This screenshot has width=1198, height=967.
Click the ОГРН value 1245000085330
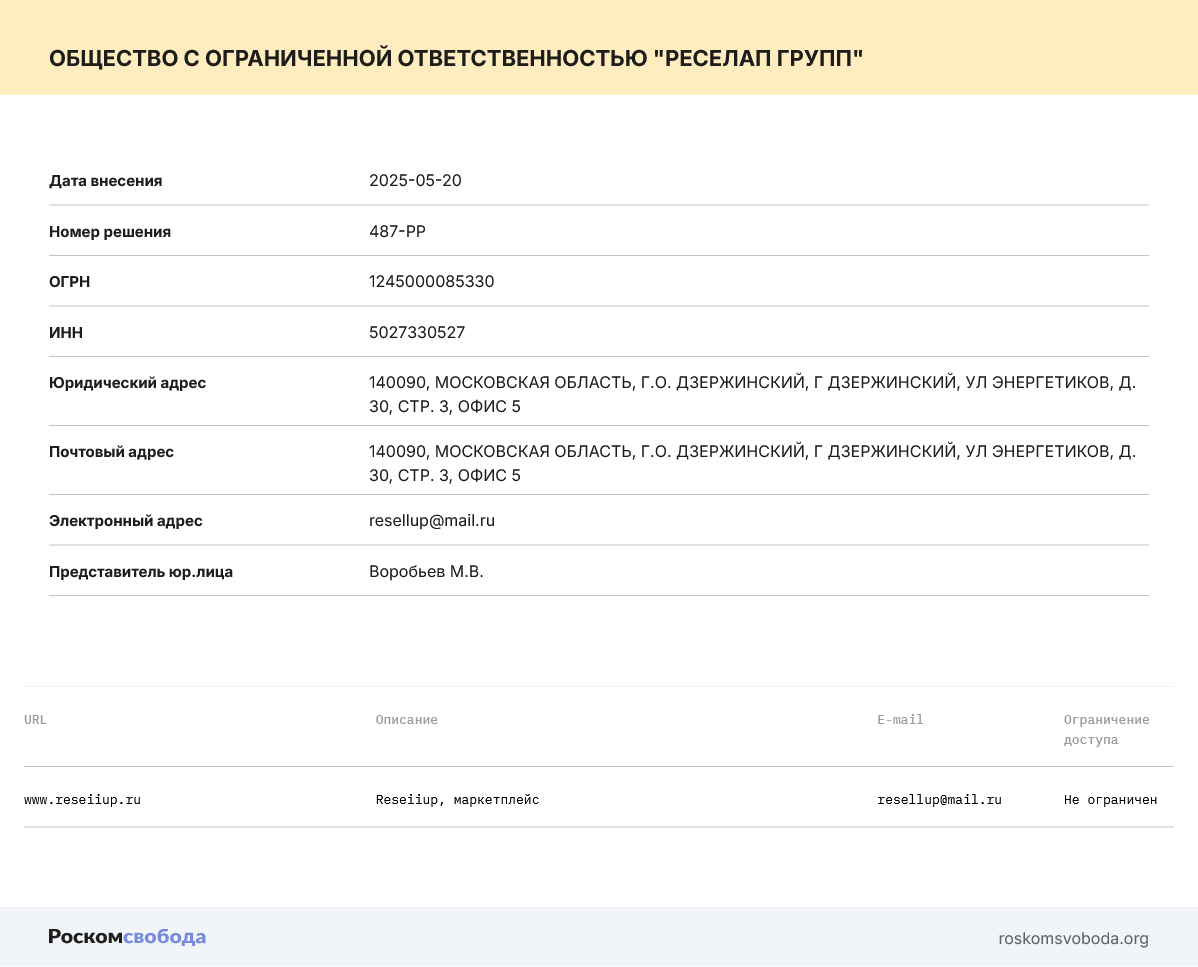coord(432,281)
